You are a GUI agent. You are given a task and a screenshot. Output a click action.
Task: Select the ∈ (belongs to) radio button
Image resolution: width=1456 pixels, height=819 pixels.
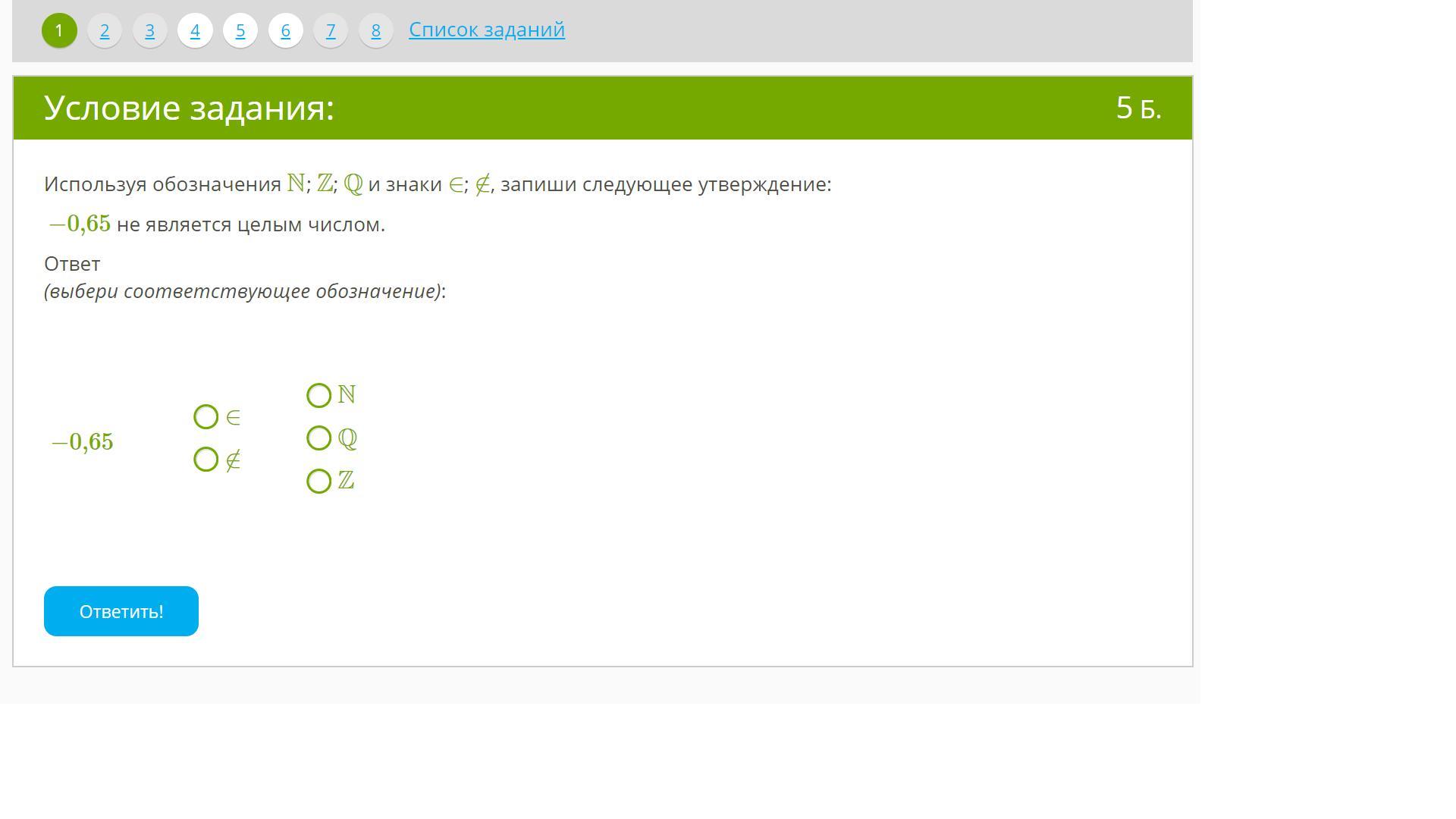pyautogui.click(x=206, y=417)
